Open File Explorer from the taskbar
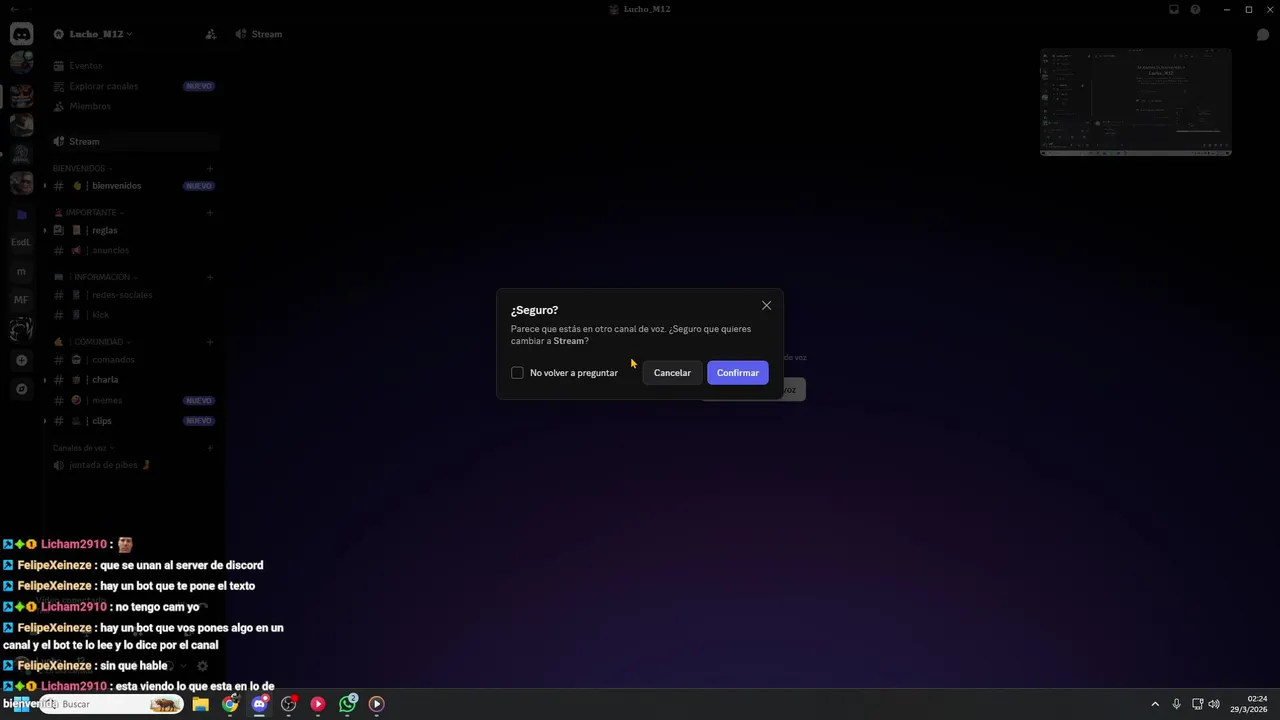 201,704
